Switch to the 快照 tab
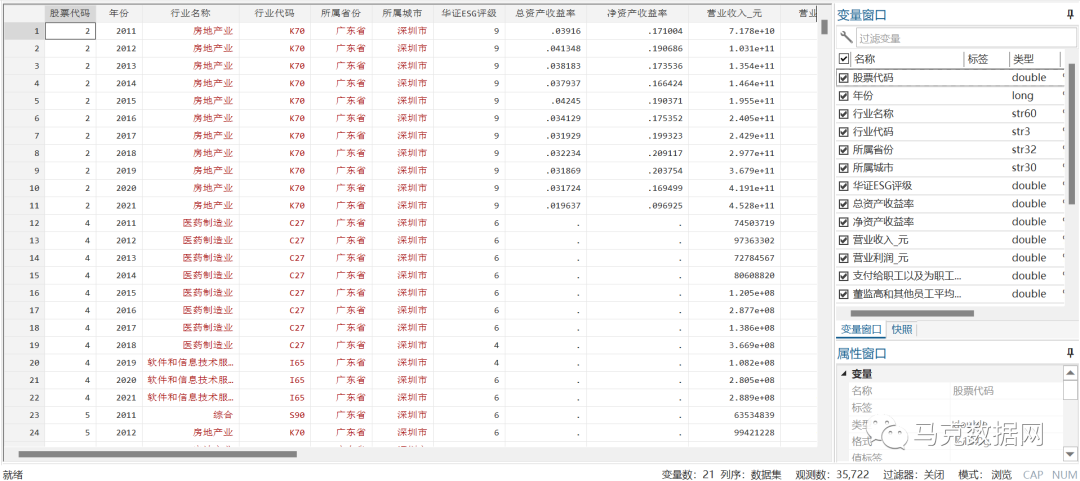The height and width of the screenshot is (481, 1080). pos(902,329)
